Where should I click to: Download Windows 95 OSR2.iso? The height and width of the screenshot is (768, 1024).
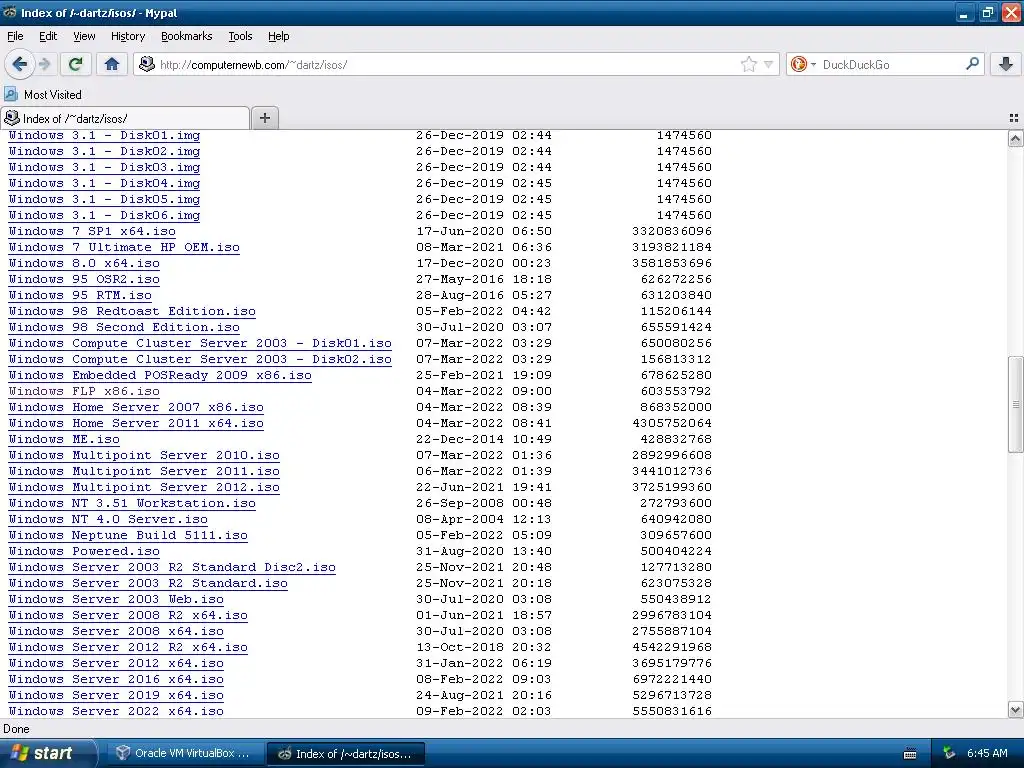[x=84, y=280]
